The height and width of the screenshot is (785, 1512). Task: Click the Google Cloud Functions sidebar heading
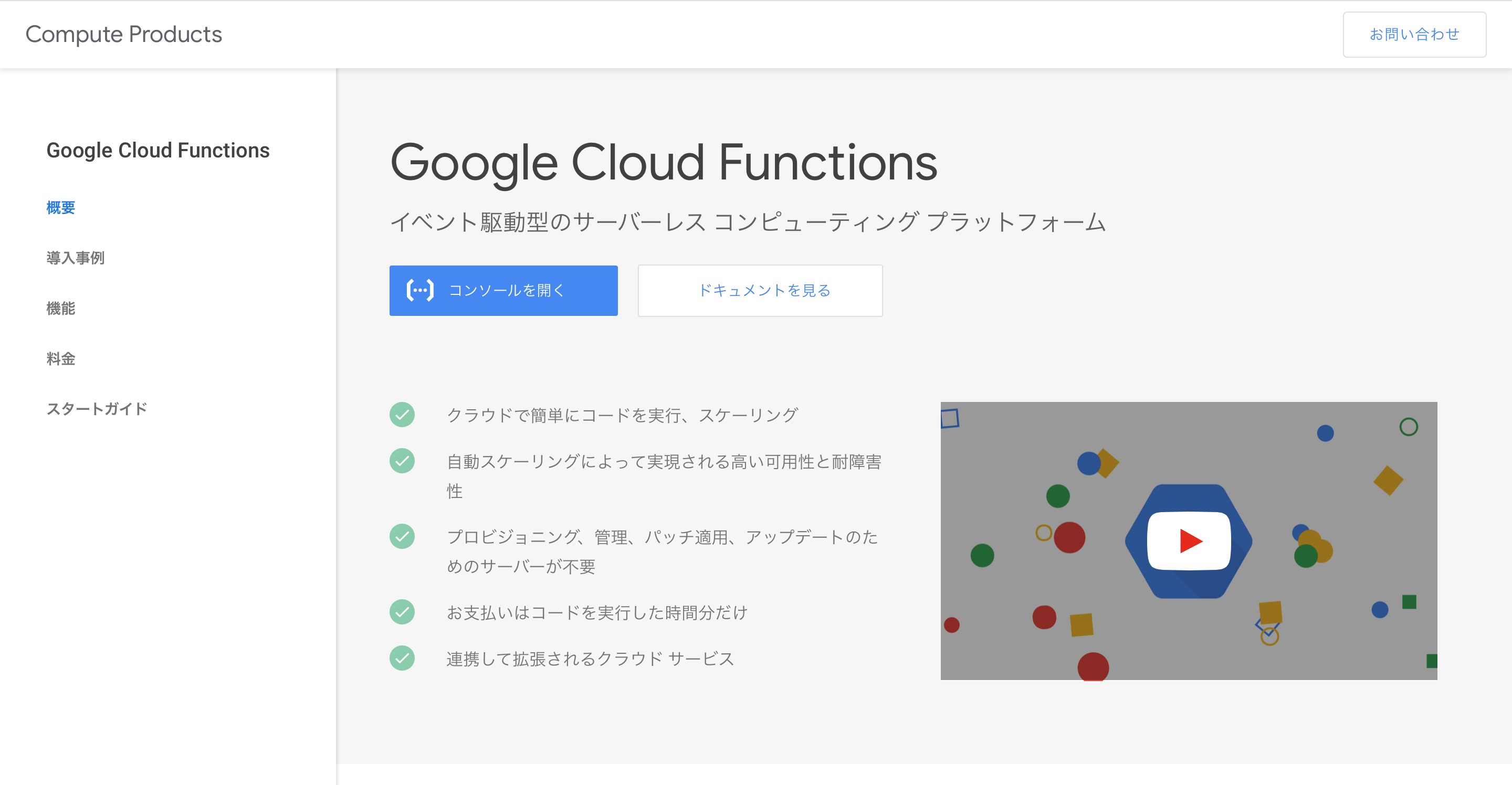(x=158, y=150)
